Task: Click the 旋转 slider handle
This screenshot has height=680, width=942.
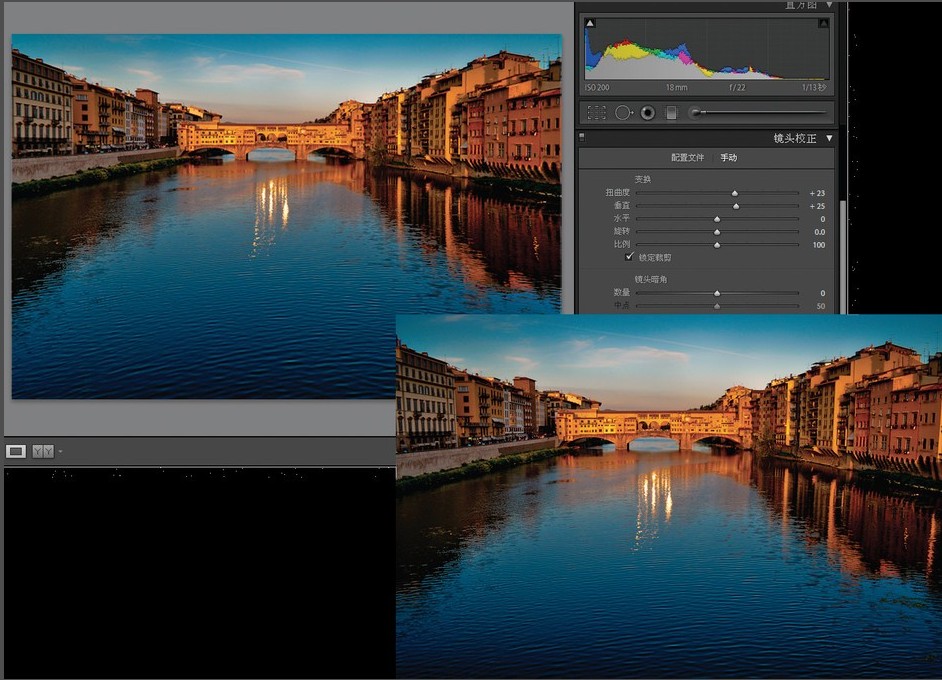Action: click(717, 232)
